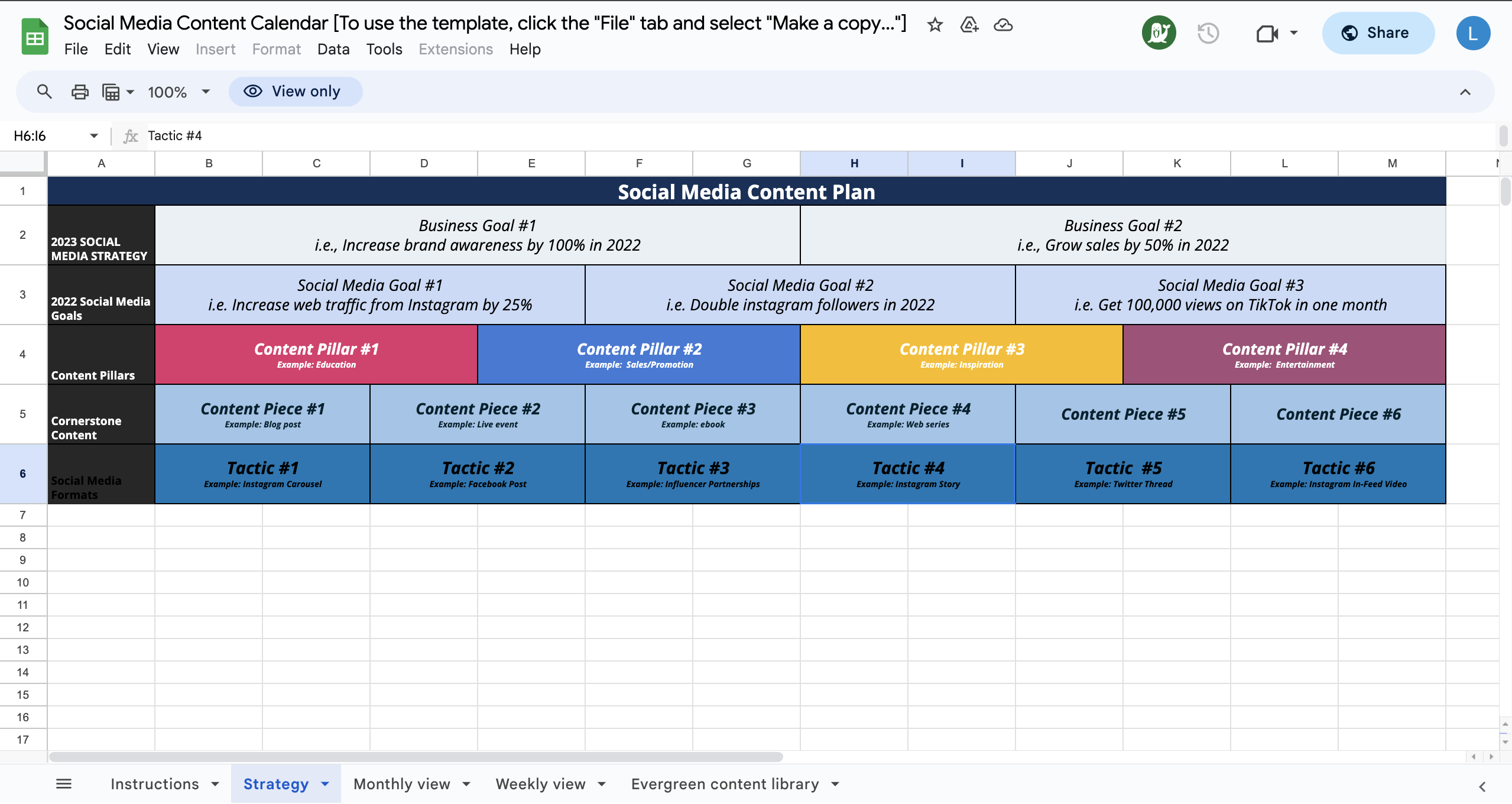Viewport: 1512px width, 804px height.
Task: Open version history
Action: coord(1208,33)
